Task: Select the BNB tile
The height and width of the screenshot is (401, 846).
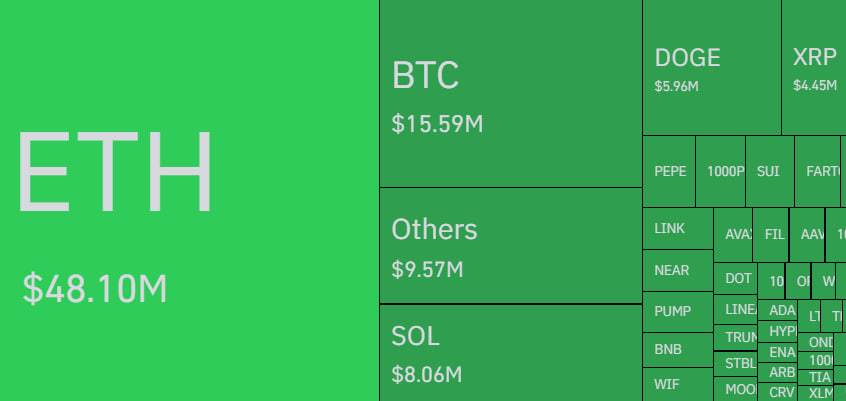Action: [x=678, y=350]
